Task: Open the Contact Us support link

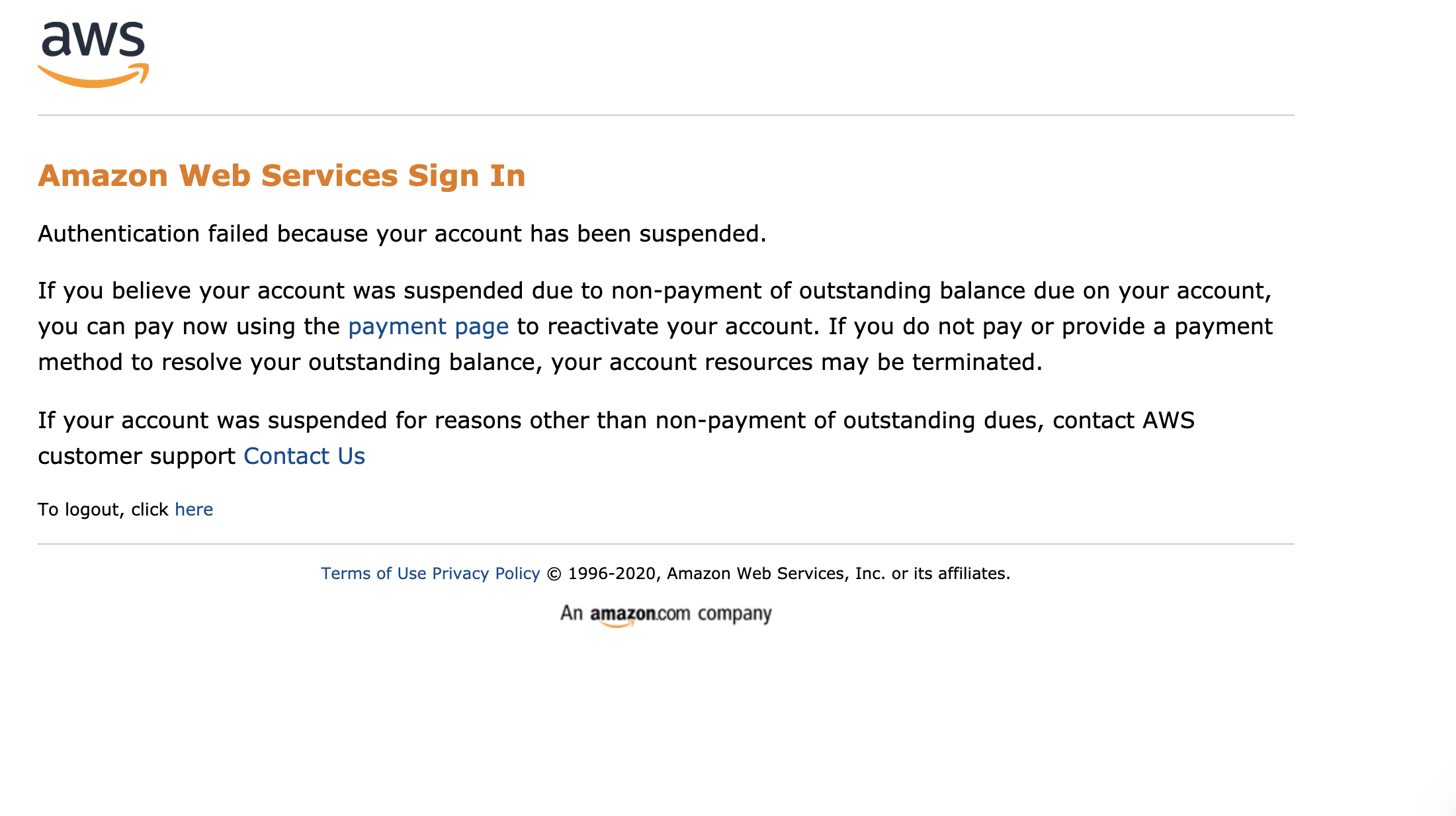Action: pos(304,457)
